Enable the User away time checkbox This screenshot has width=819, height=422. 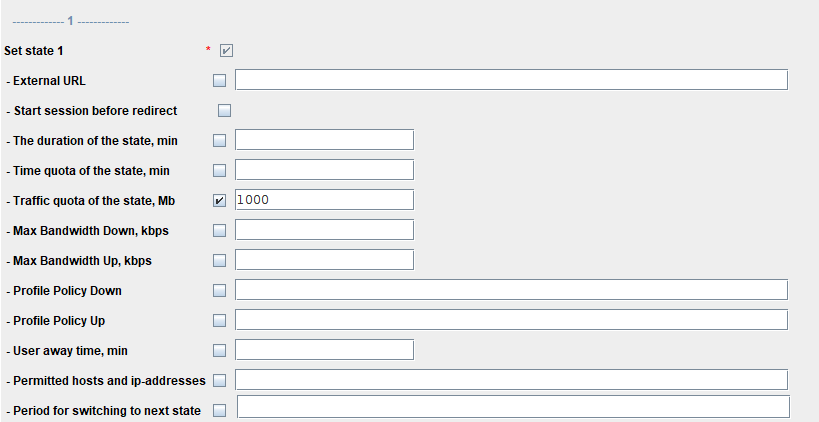[220, 351]
